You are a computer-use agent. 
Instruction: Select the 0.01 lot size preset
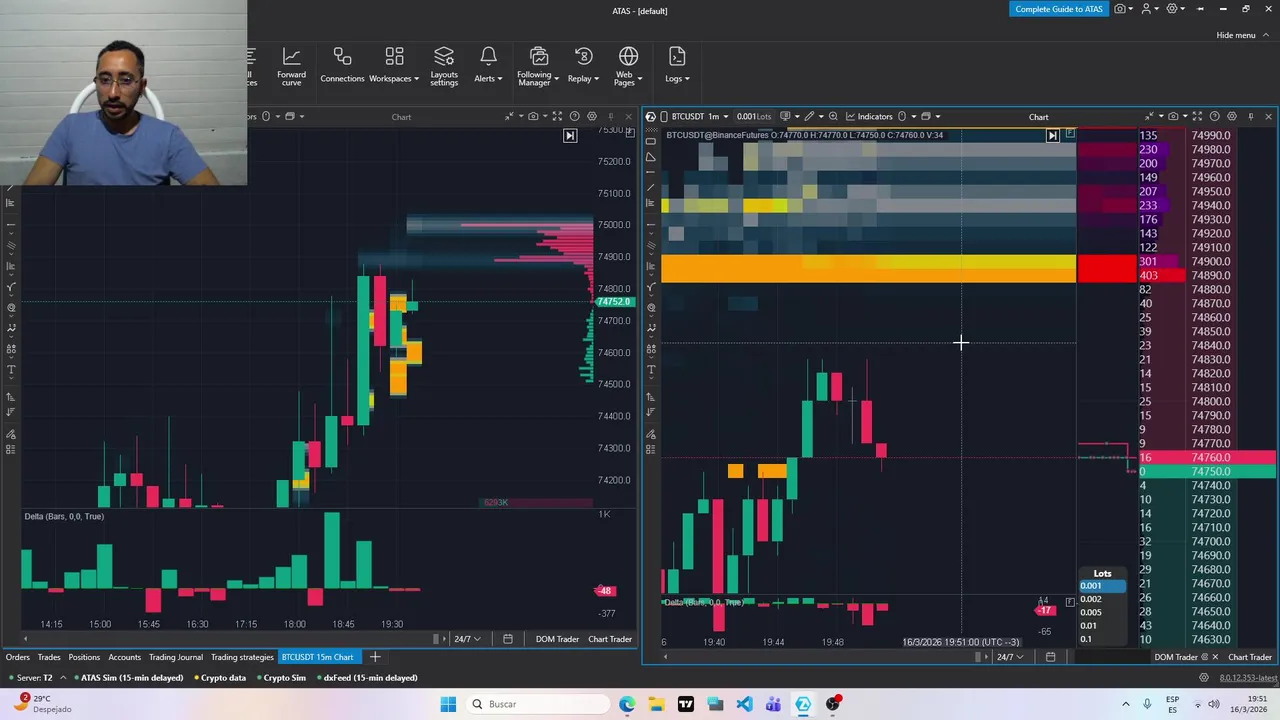pyautogui.click(x=1102, y=626)
